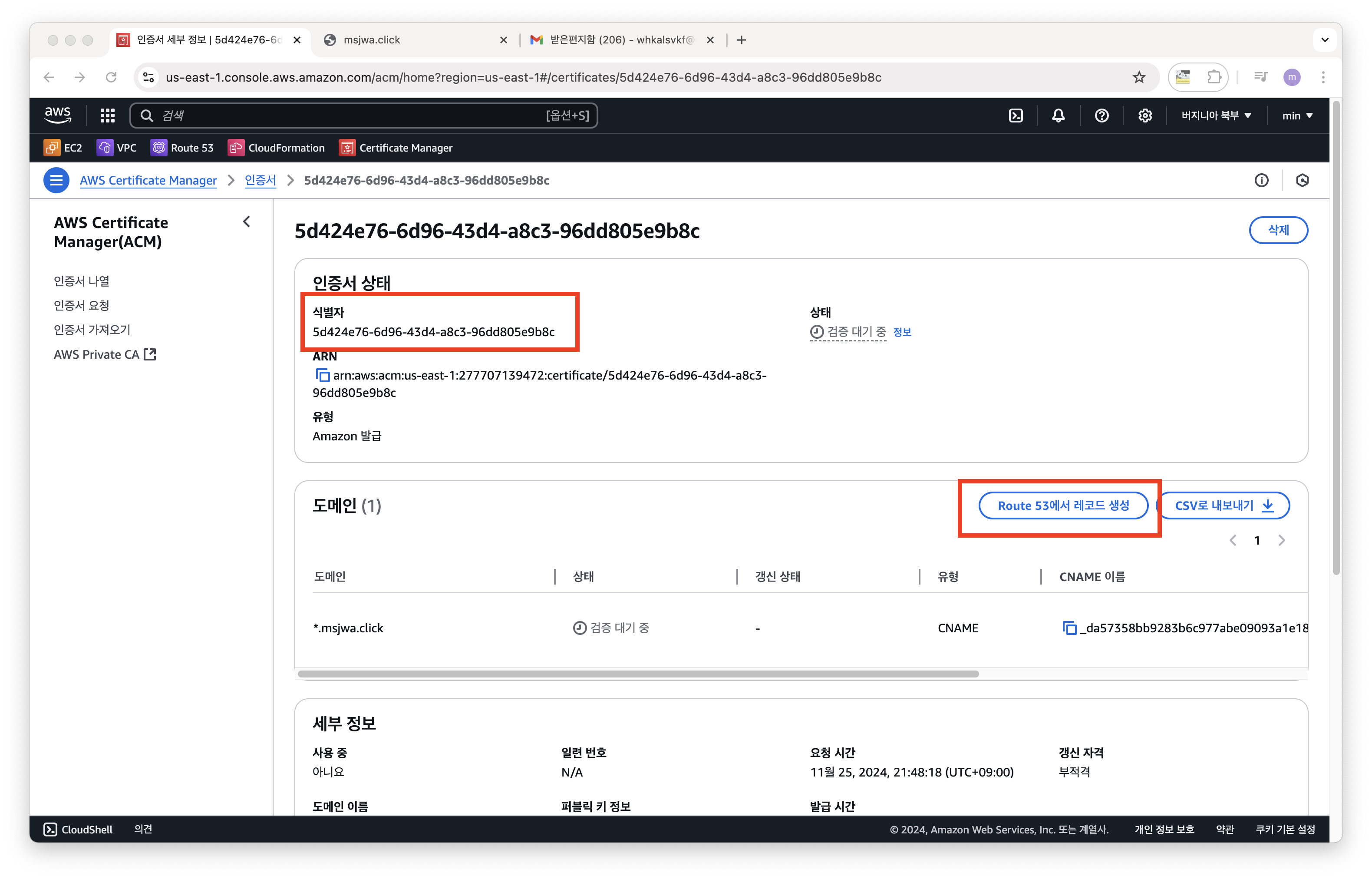Open the browser tab list dropdown
Image resolution: width=1372 pixels, height=879 pixels.
pyautogui.click(x=1325, y=40)
